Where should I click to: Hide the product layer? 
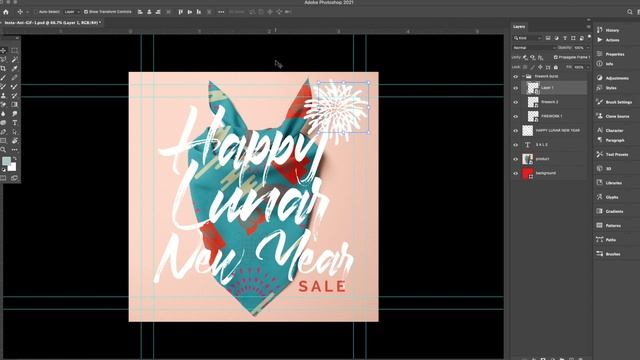click(516, 159)
